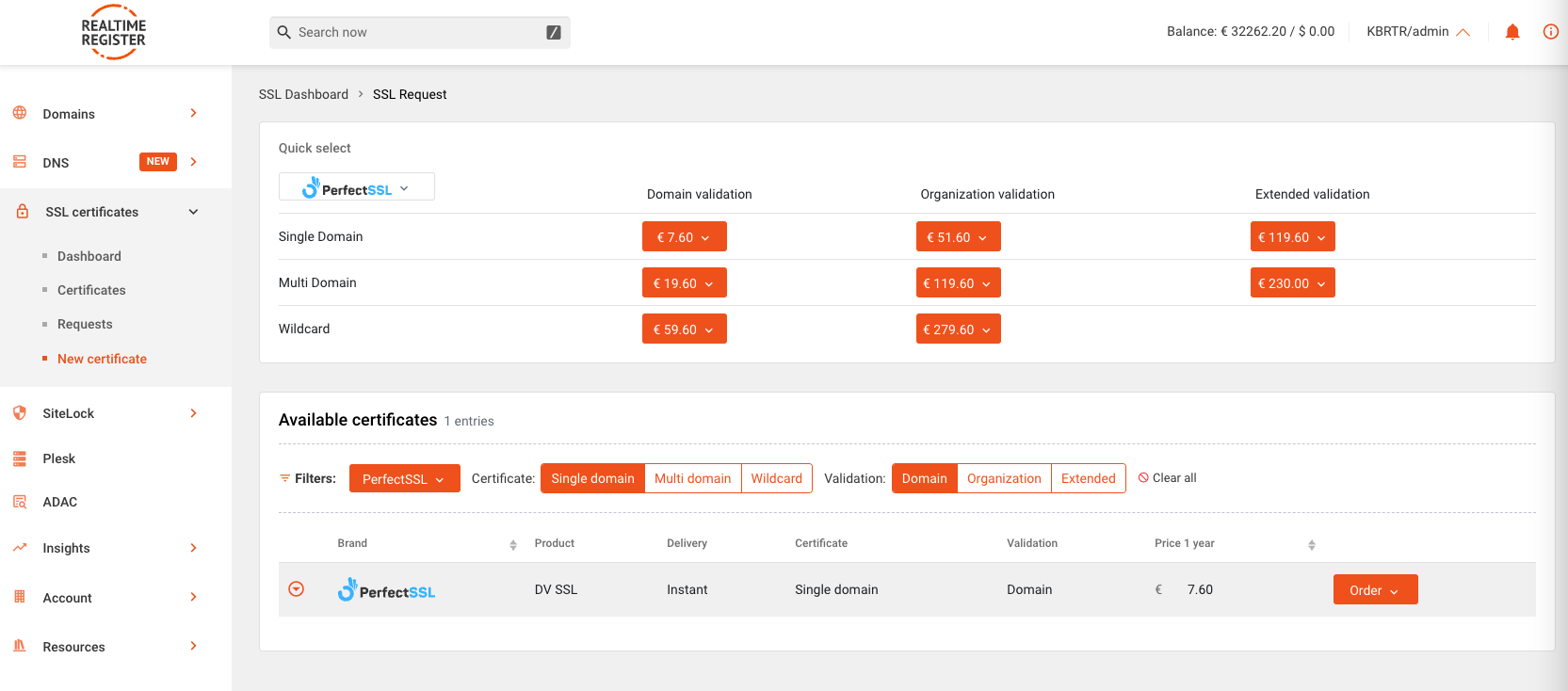This screenshot has height=691, width=1568.
Task: Open the KBRTR/admin account menu
Action: [1418, 32]
